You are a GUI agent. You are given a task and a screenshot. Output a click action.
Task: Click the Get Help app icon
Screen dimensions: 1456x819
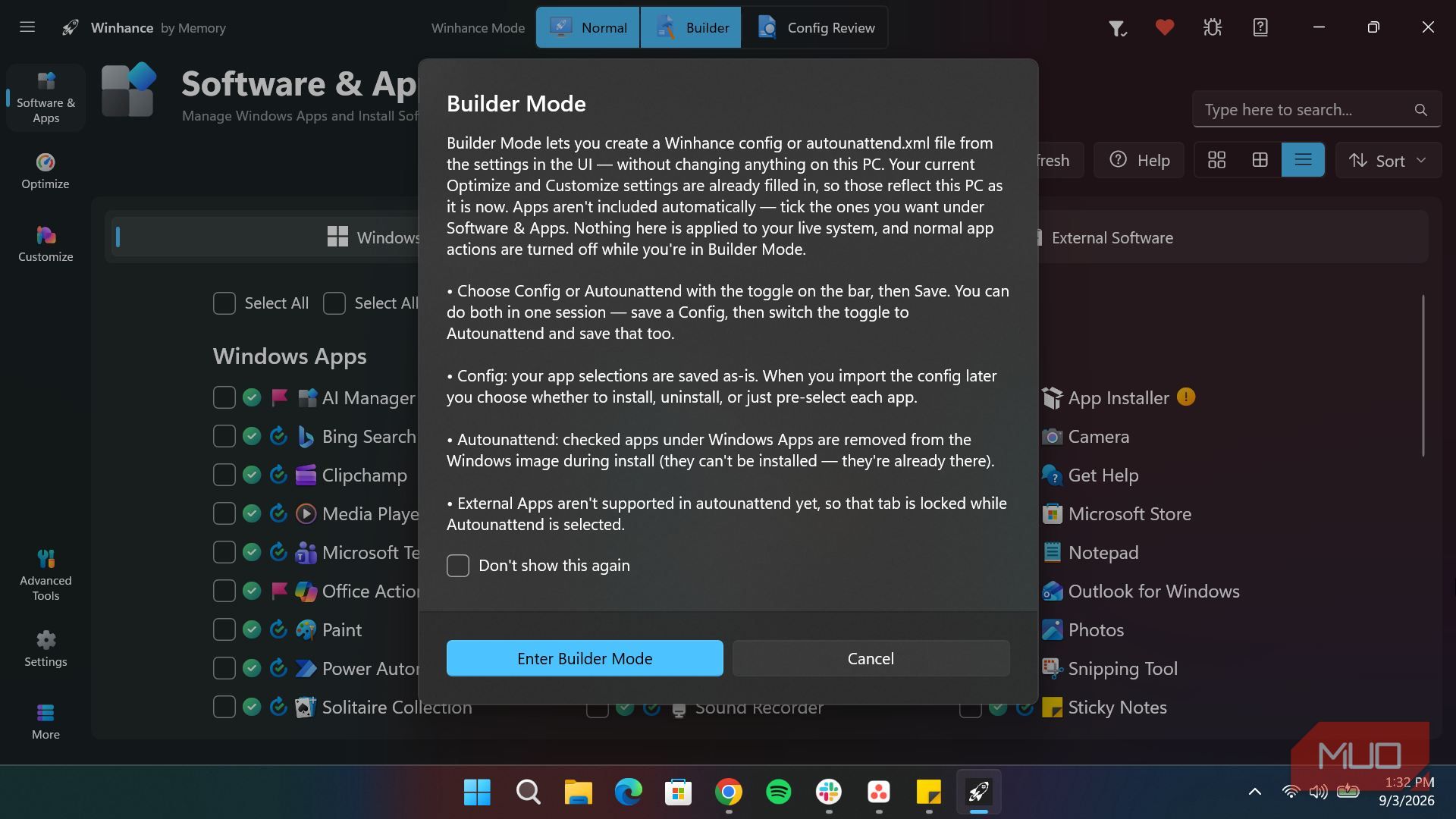(x=1052, y=475)
